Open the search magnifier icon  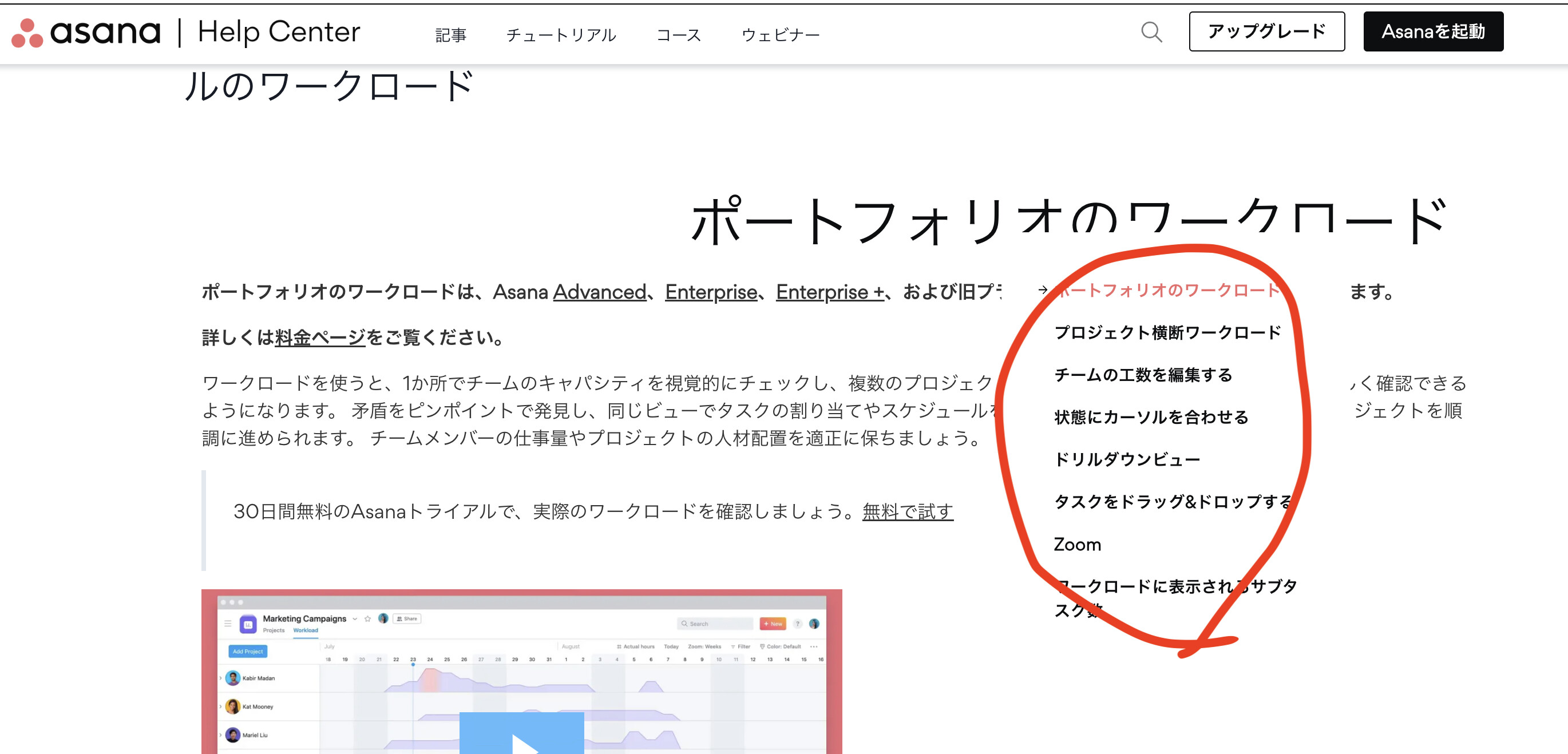tap(1151, 31)
